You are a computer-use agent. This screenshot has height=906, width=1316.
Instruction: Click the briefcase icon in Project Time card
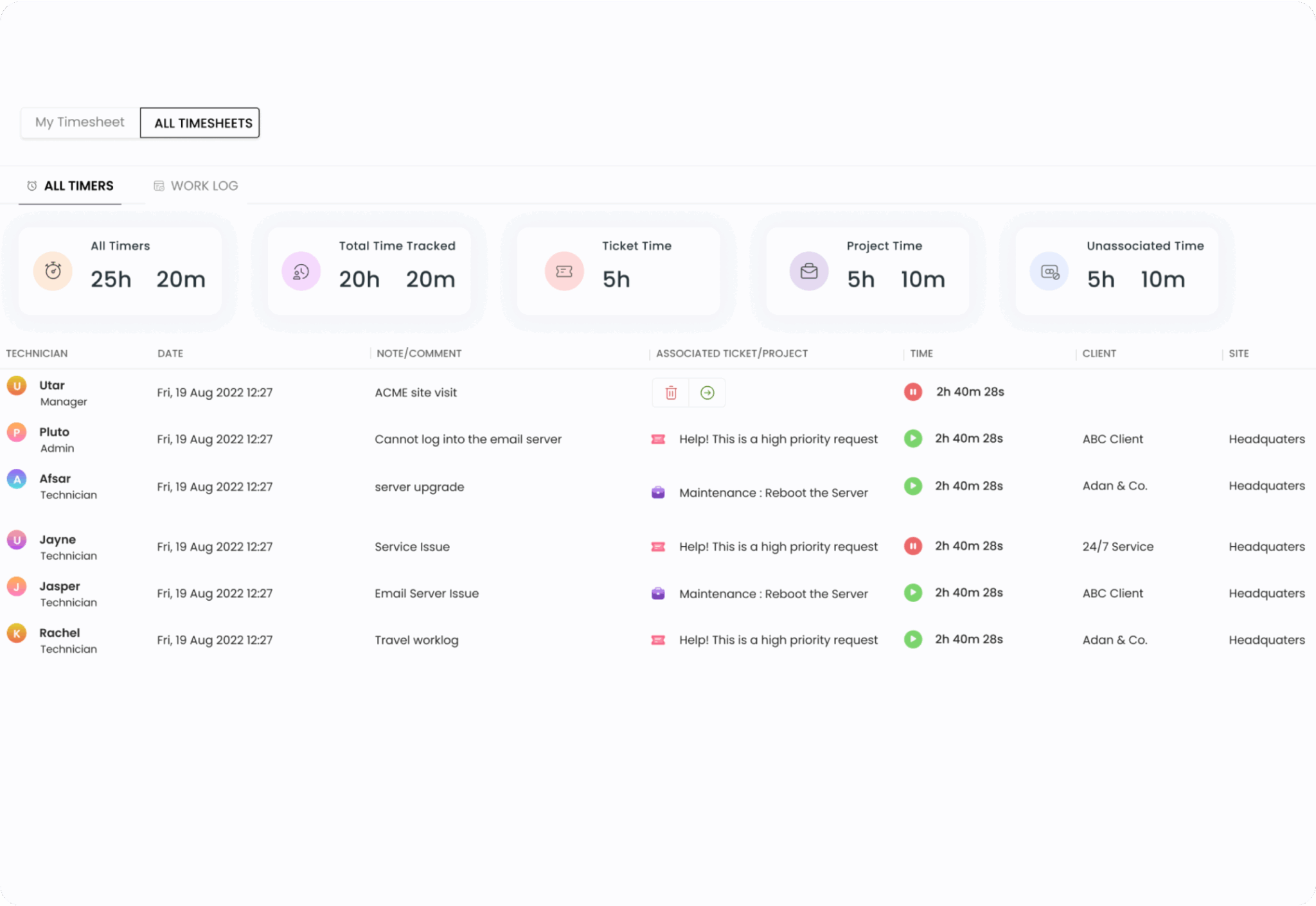point(809,271)
